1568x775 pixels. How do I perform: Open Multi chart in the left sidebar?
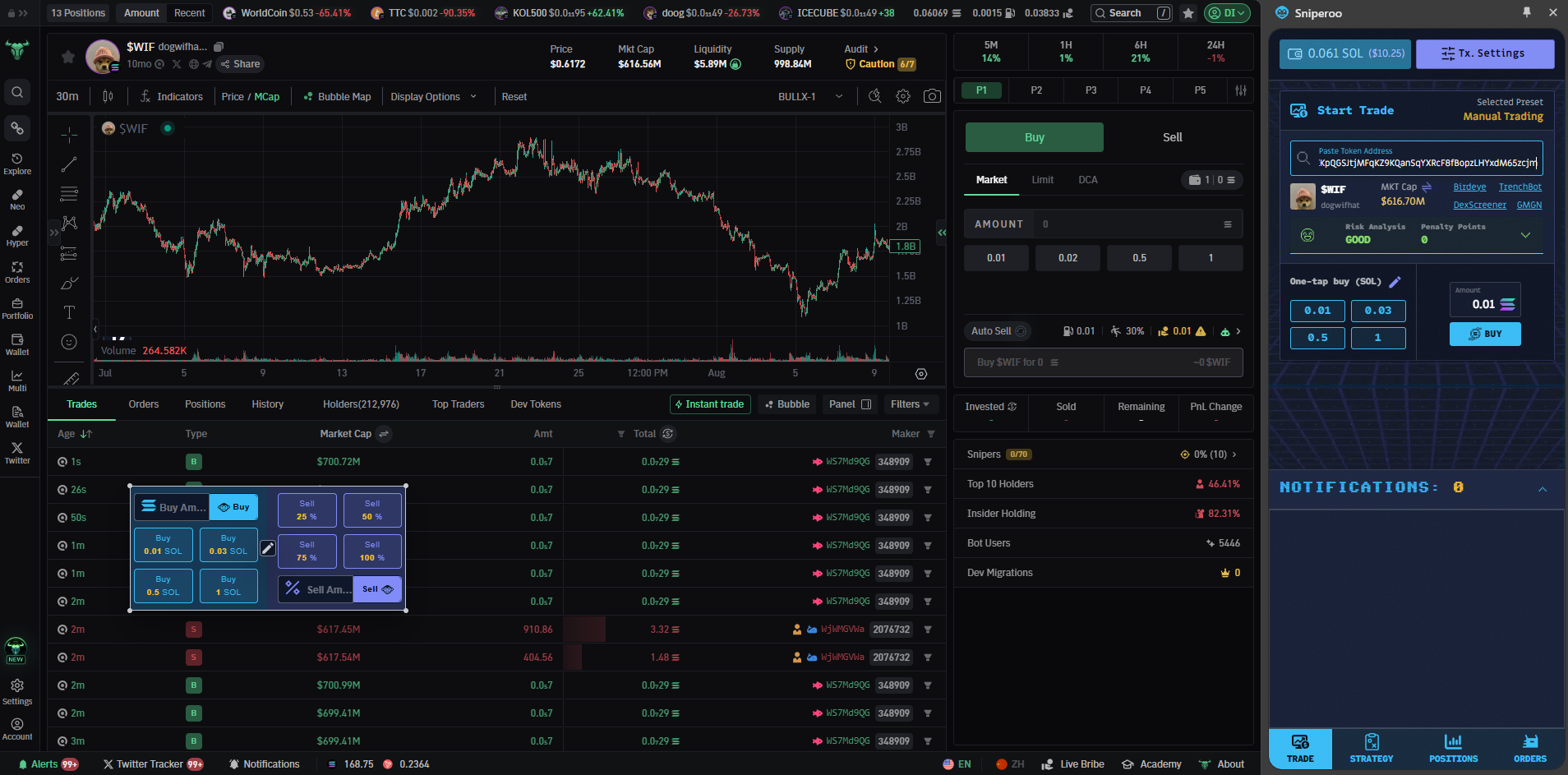[x=17, y=381]
